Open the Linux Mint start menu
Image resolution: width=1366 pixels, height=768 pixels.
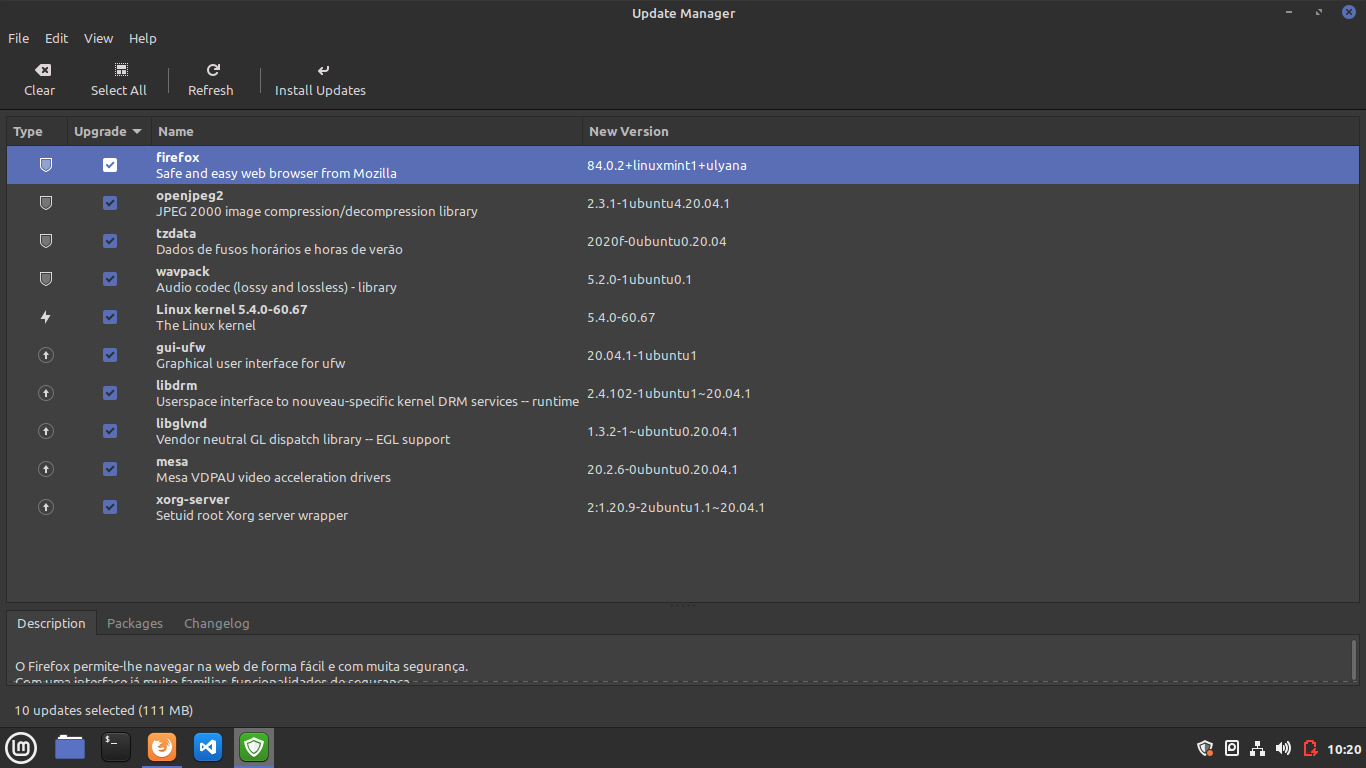pos(21,747)
